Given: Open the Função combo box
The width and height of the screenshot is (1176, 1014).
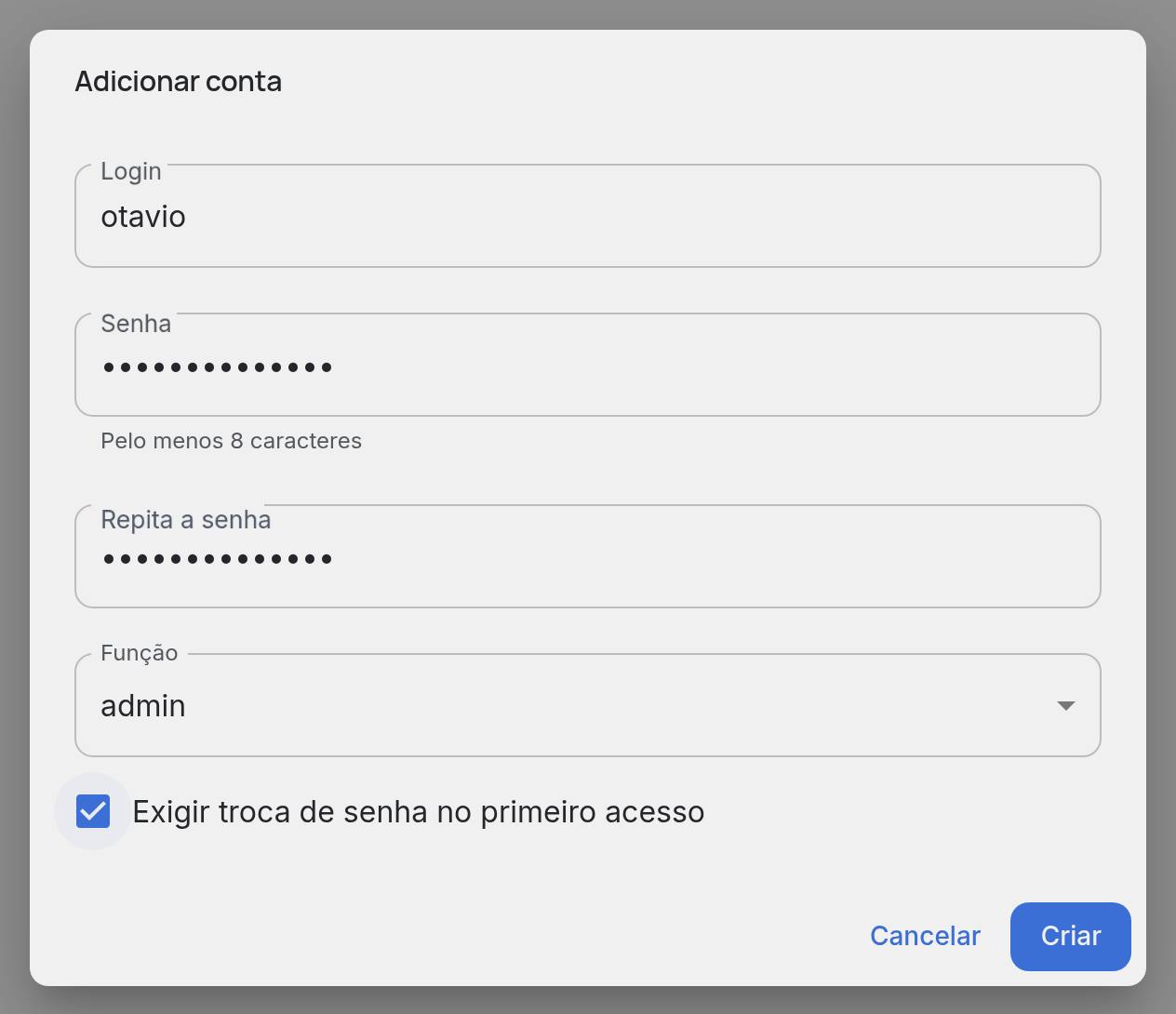Looking at the screenshot, I should click(x=588, y=705).
